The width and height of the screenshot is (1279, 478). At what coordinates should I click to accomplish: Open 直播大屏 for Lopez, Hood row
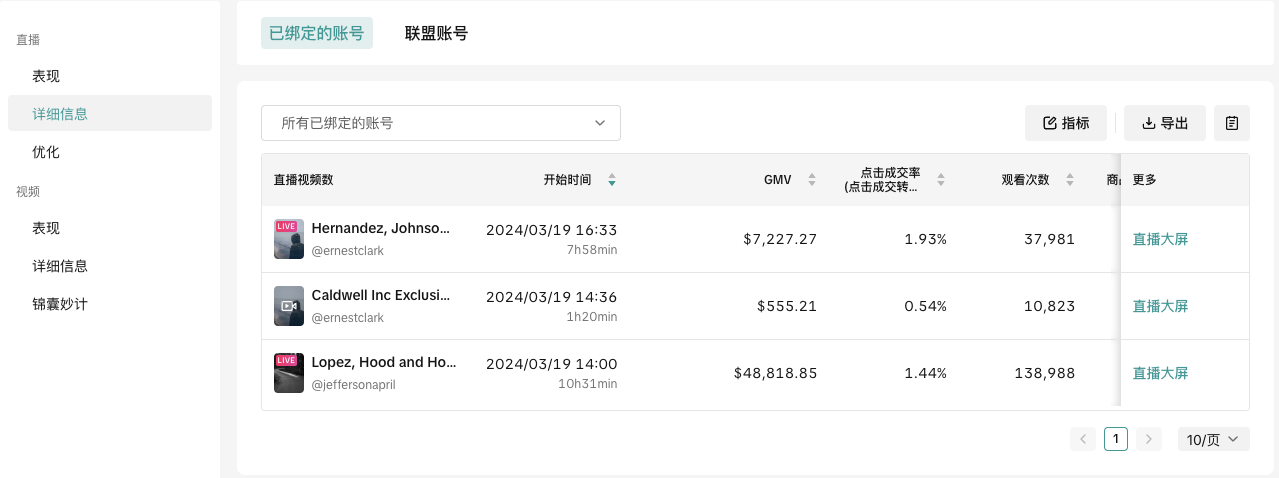point(1160,373)
